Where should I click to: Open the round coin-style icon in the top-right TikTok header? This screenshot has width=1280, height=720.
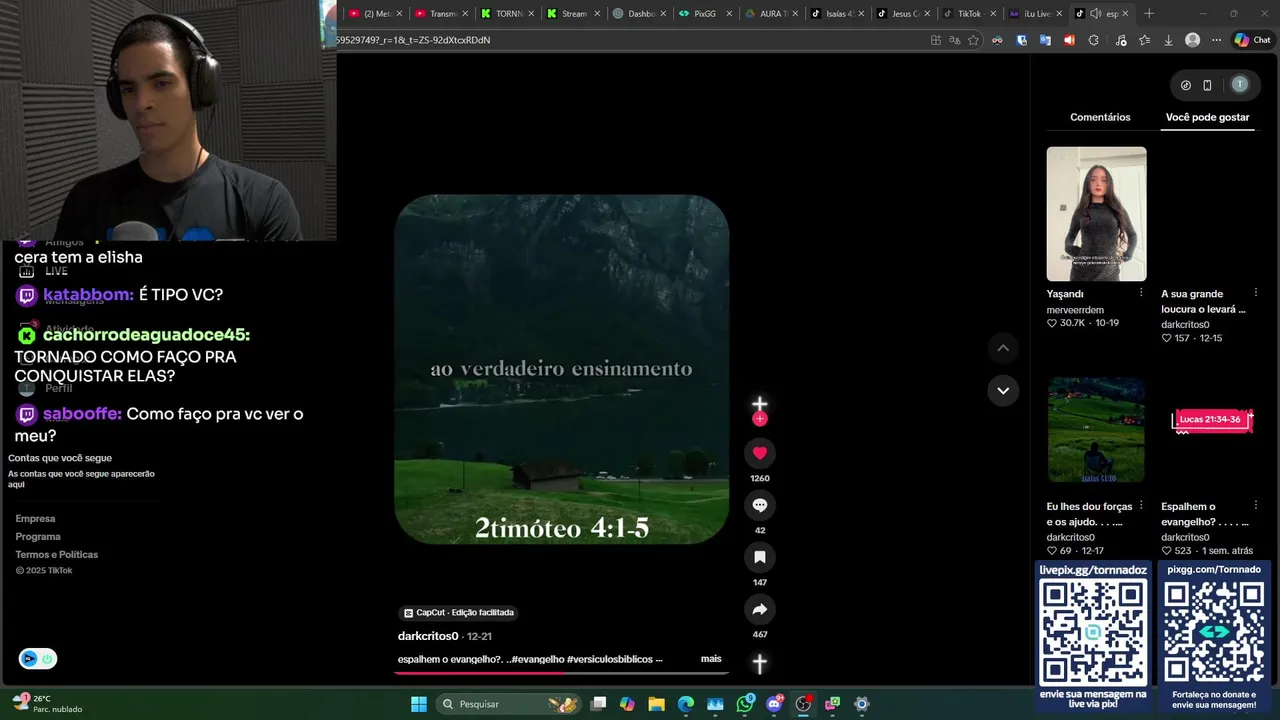coord(1186,85)
